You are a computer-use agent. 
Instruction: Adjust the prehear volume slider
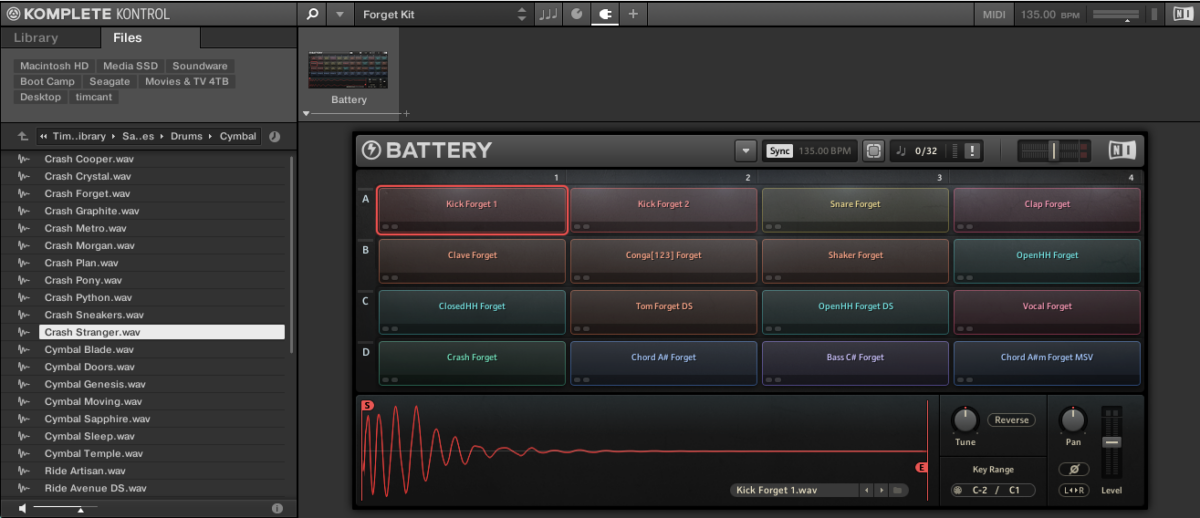click(65, 509)
